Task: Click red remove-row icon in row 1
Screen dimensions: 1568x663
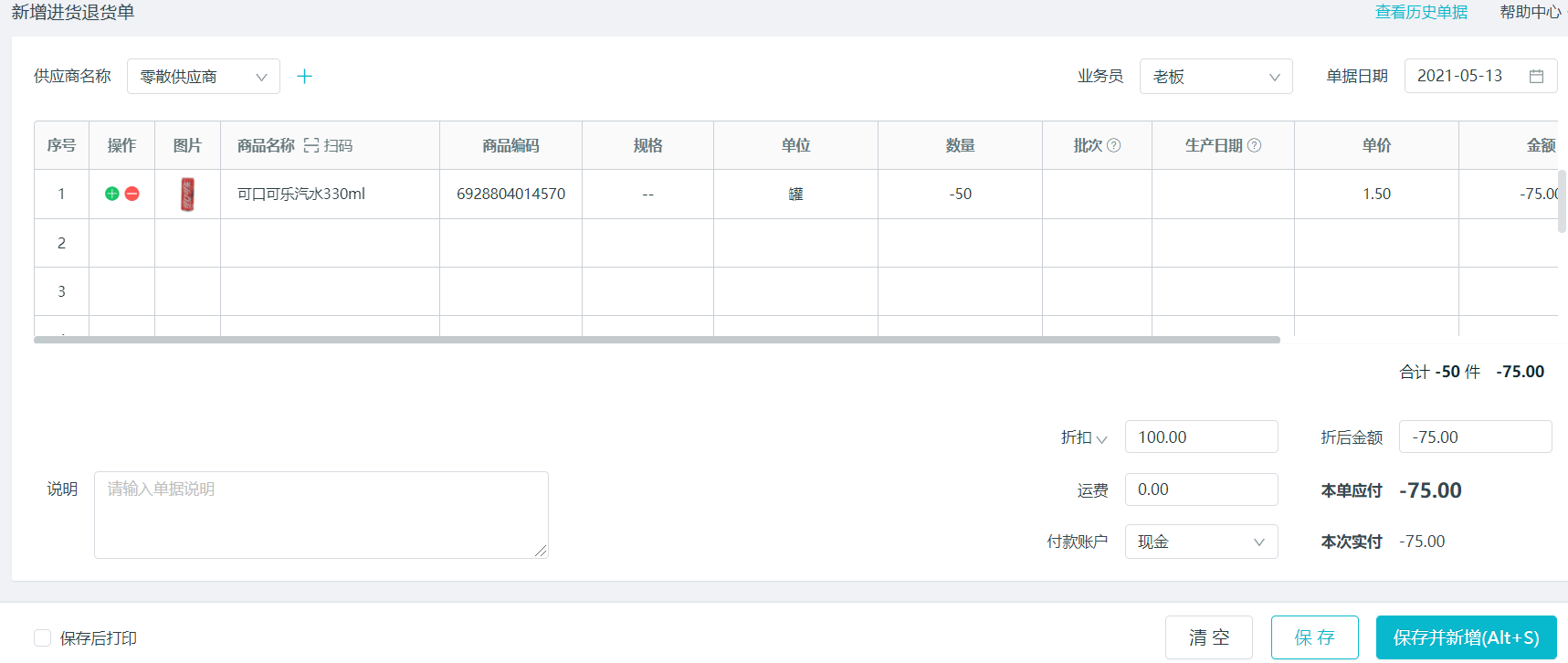Action: pyautogui.click(x=132, y=194)
